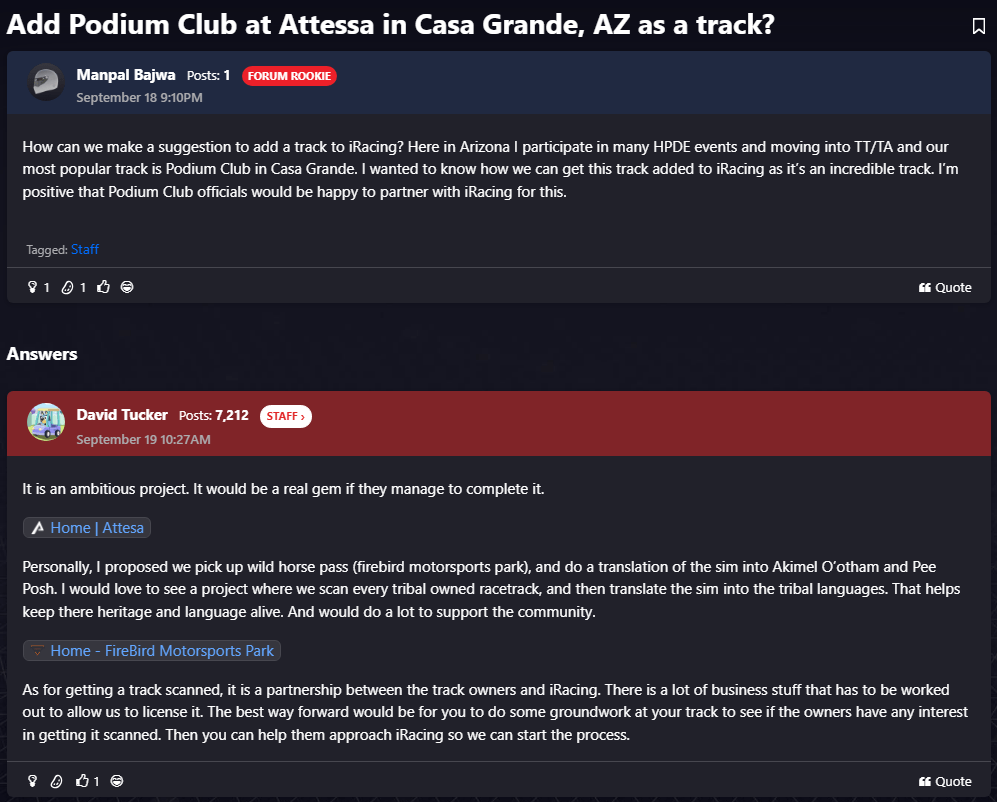This screenshot has height=802, width=997.
Task: Open David Tucker's profile avatar
Action: pos(46,423)
